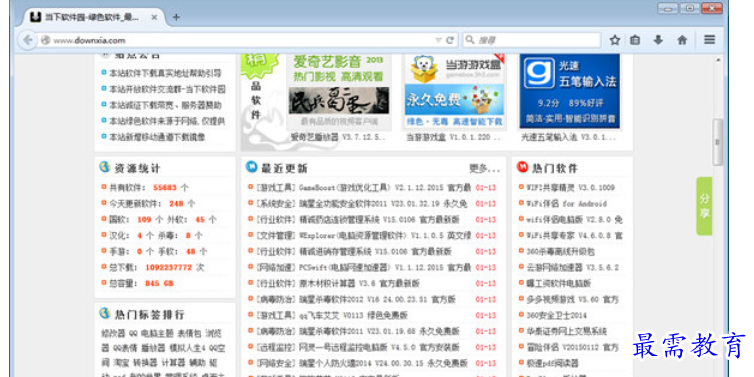Go back using the browser back arrow
This screenshot has height=377, width=754.
point(28,40)
